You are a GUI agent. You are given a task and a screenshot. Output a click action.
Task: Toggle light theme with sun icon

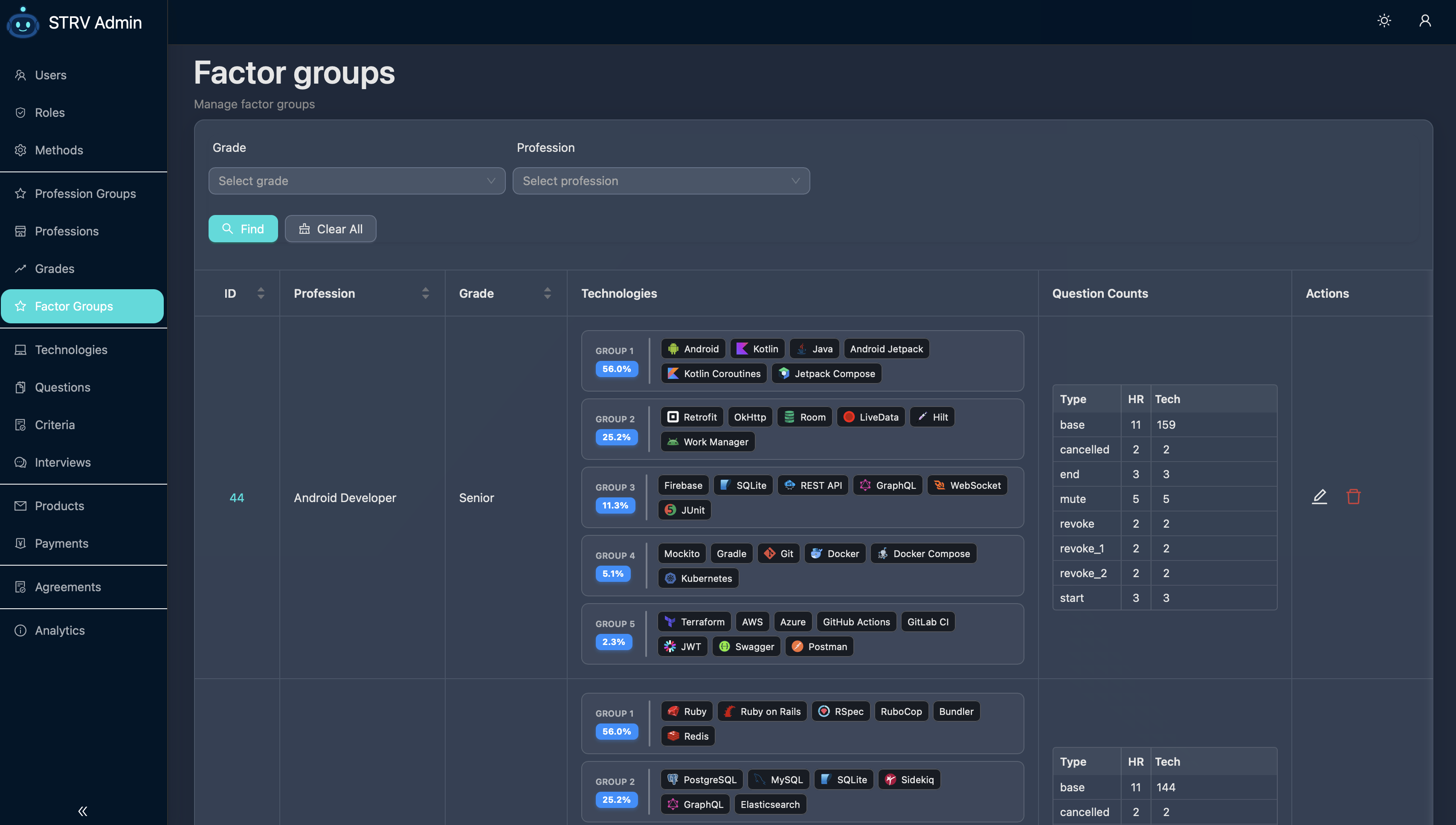coord(1384,21)
